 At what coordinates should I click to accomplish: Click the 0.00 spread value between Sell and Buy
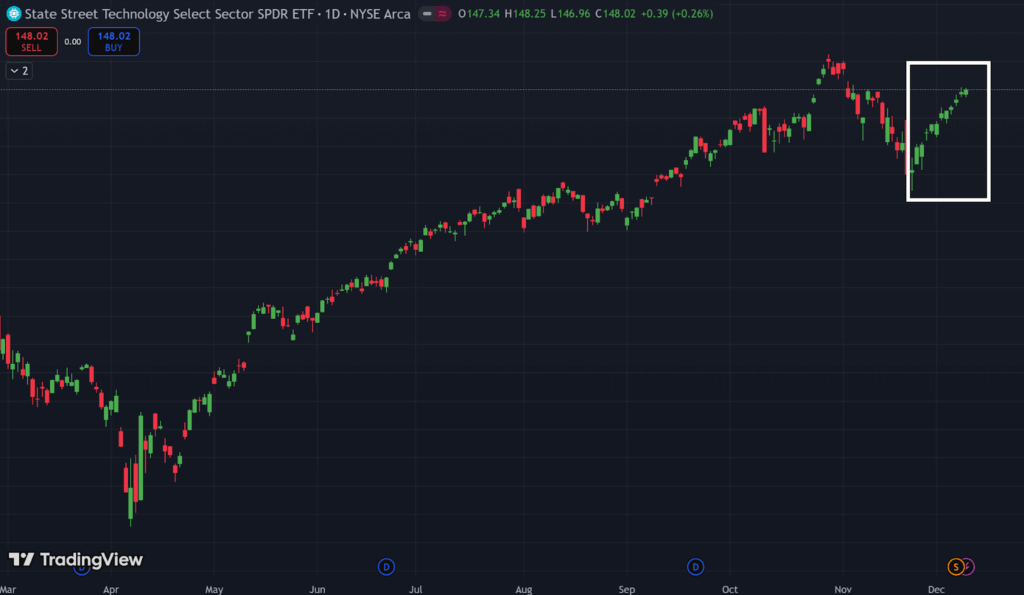tap(72, 42)
